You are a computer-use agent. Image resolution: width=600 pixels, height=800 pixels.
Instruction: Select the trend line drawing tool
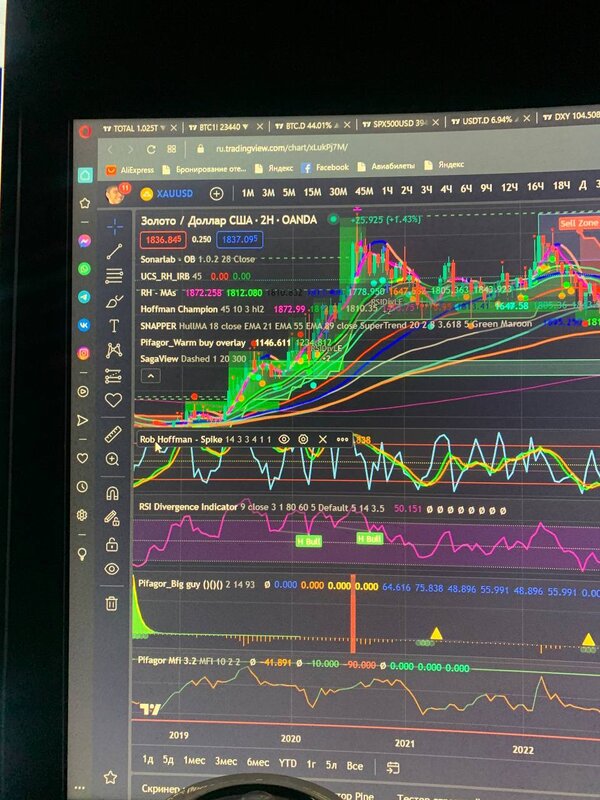tap(114, 251)
